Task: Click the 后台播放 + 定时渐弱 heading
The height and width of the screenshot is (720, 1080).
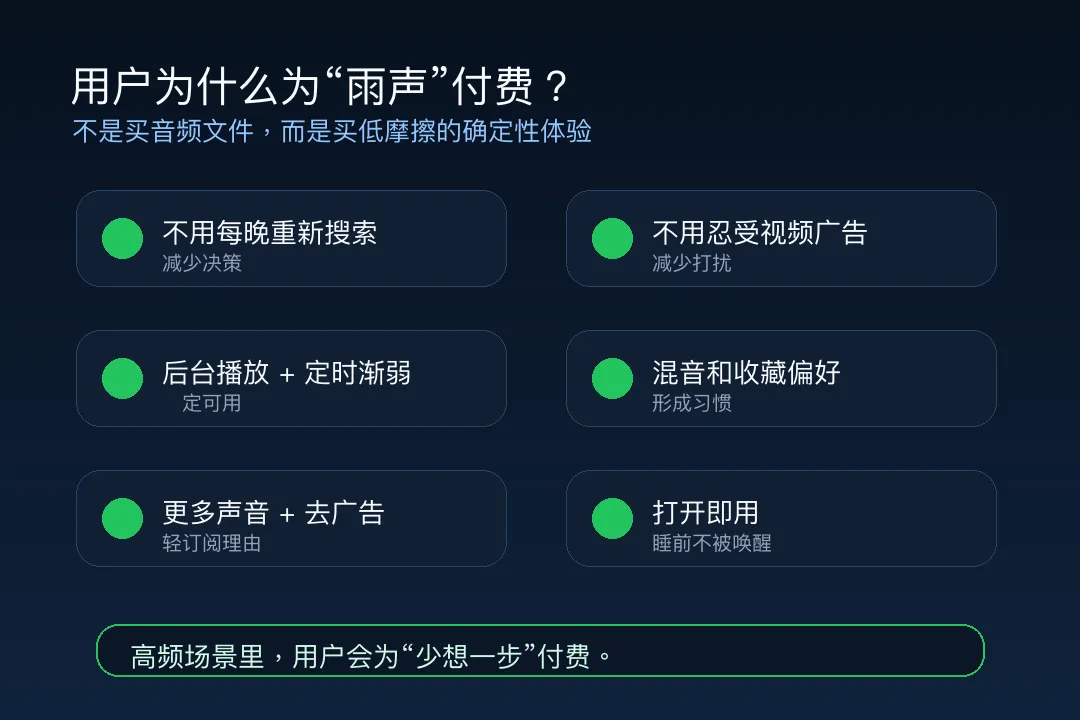Action: [287, 373]
